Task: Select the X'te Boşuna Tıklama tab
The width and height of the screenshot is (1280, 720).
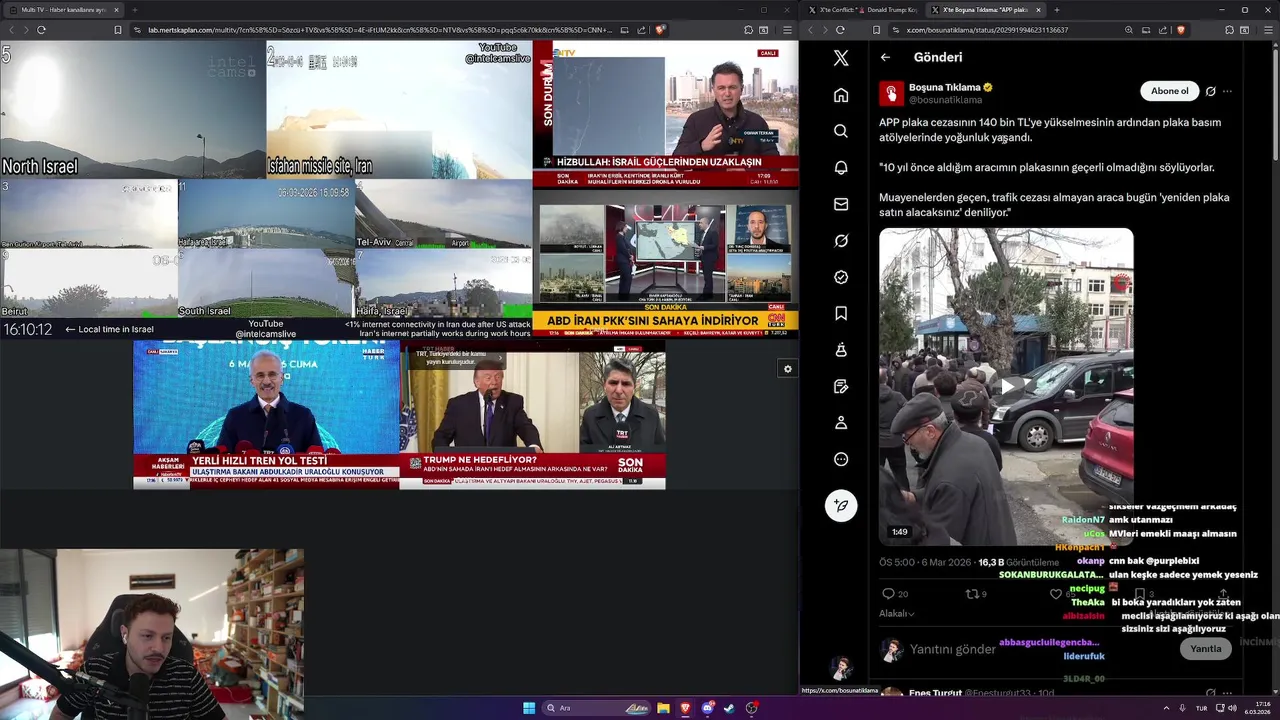Action: tap(985, 9)
